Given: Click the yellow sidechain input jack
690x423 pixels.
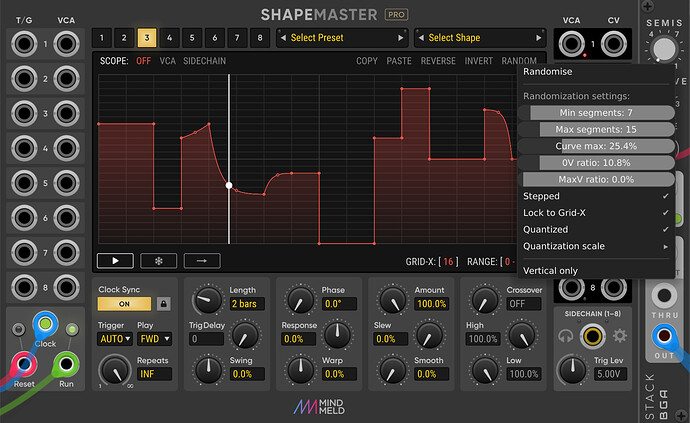Looking at the screenshot, I should (592, 336).
